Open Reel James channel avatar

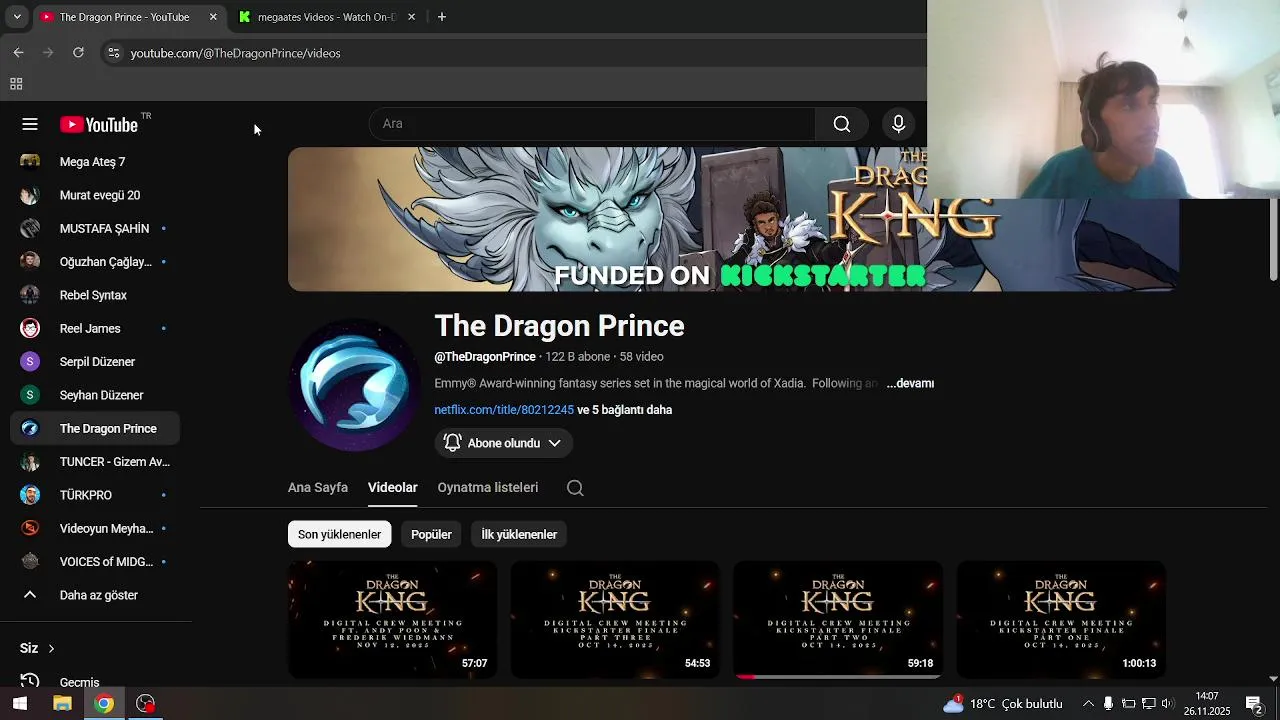click(30, 328)
